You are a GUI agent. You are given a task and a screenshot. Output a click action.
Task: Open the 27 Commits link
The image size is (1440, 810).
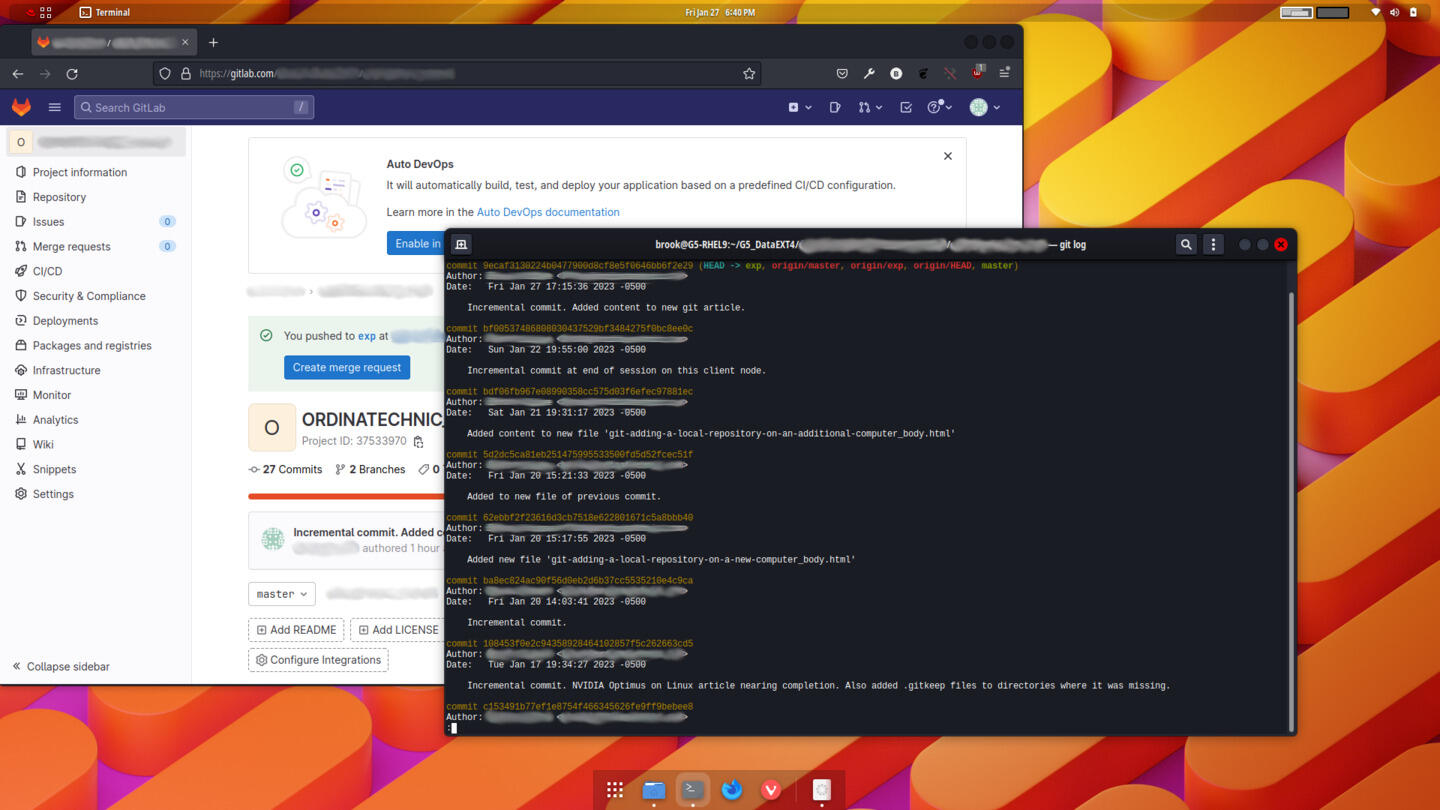tap(286, 469)
